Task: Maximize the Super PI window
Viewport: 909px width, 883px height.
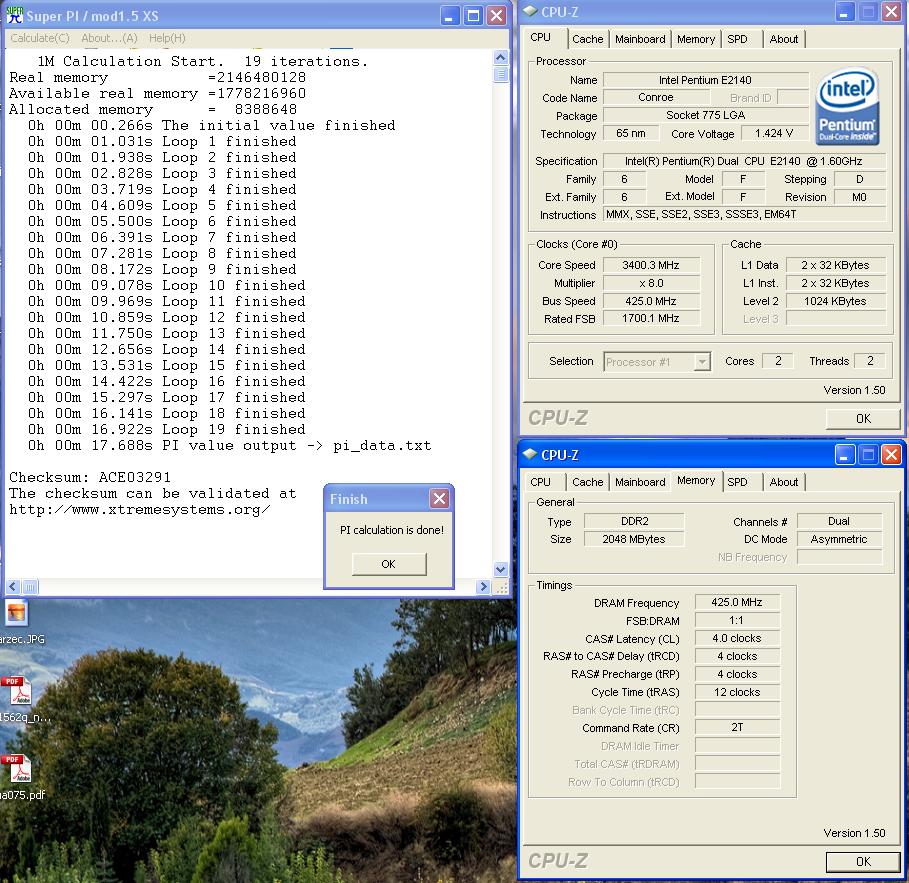Action: click(473, 16)
